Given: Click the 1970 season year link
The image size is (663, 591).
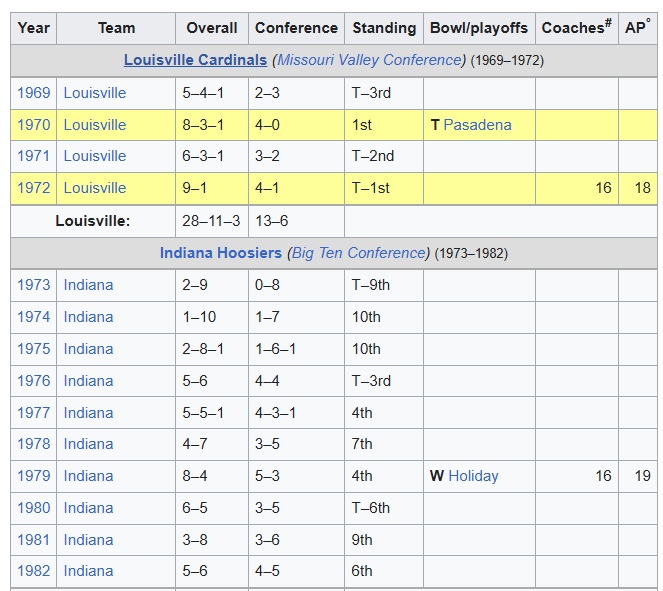Looking at the screenshot, I should tap(33, 125).
